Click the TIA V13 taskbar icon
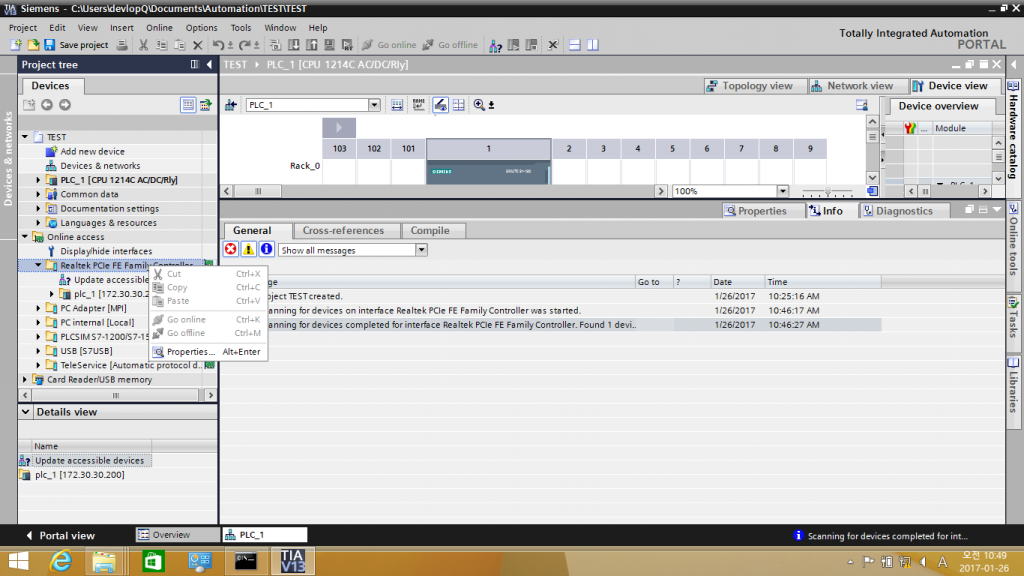The width and height of the screenshot is (1024, 576). point(292,561)
